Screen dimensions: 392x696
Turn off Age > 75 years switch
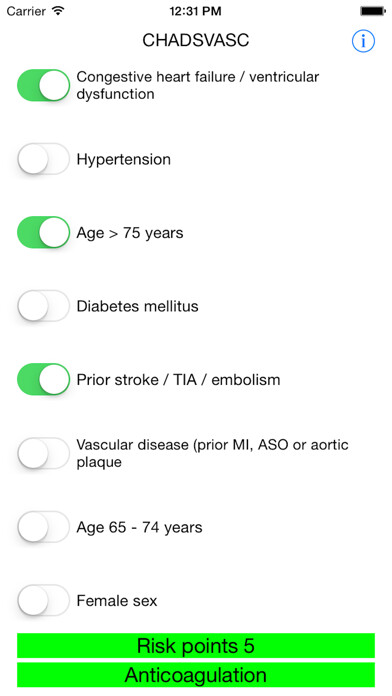pyautogui.click(x=44, y=233)
